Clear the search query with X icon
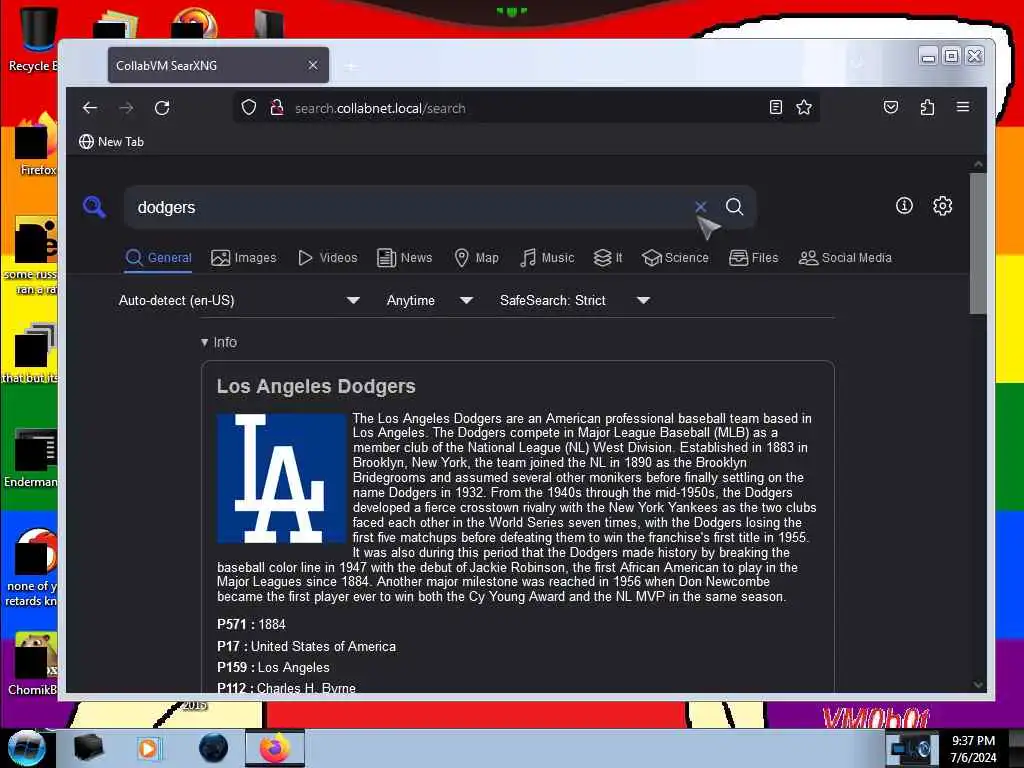1024x768 pixels. click(x=700, y=206)
